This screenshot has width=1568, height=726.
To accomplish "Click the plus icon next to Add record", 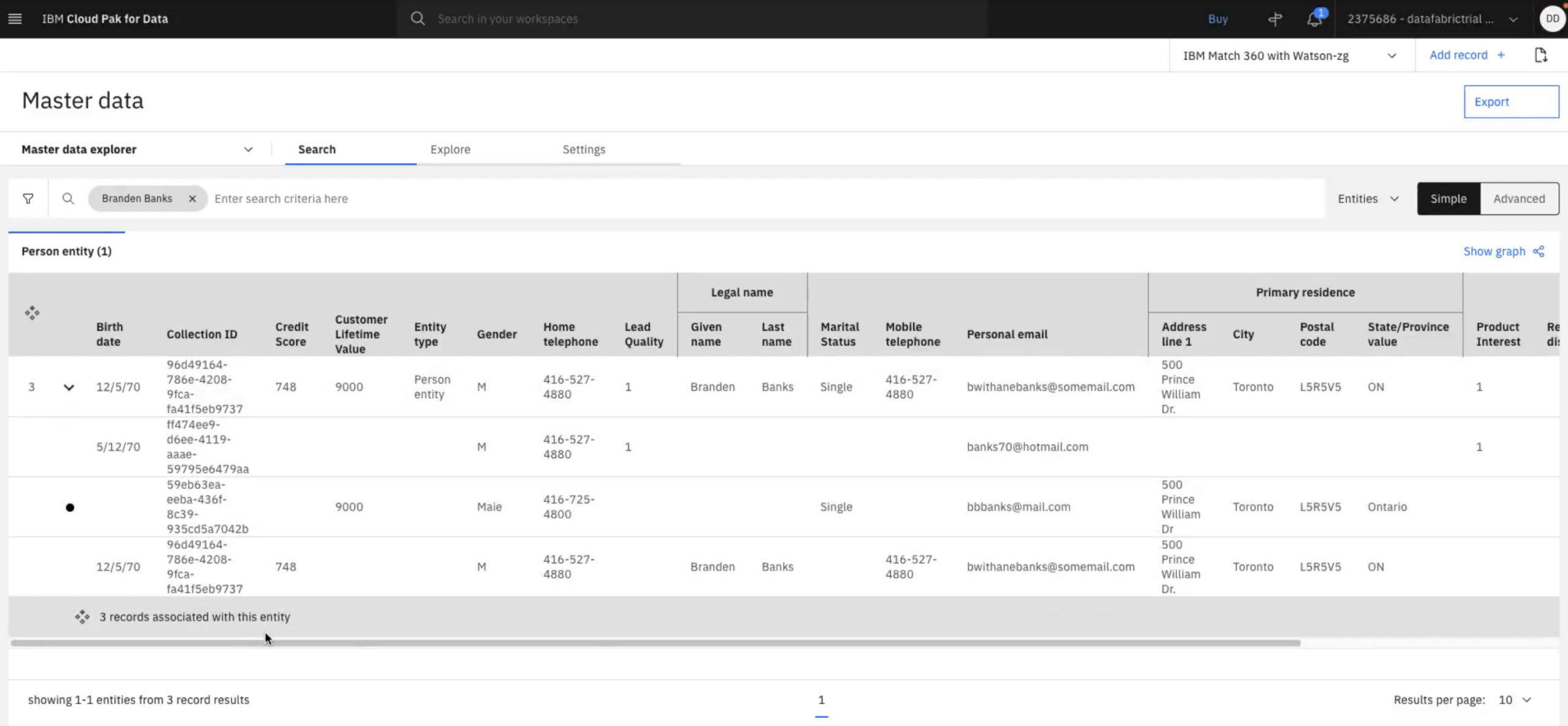I will point(1501,55).
